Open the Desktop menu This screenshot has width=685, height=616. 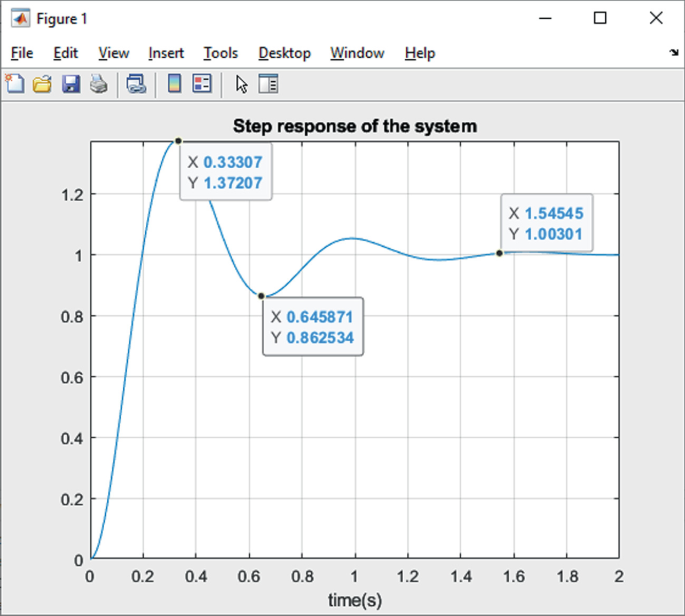pos(284,53)
